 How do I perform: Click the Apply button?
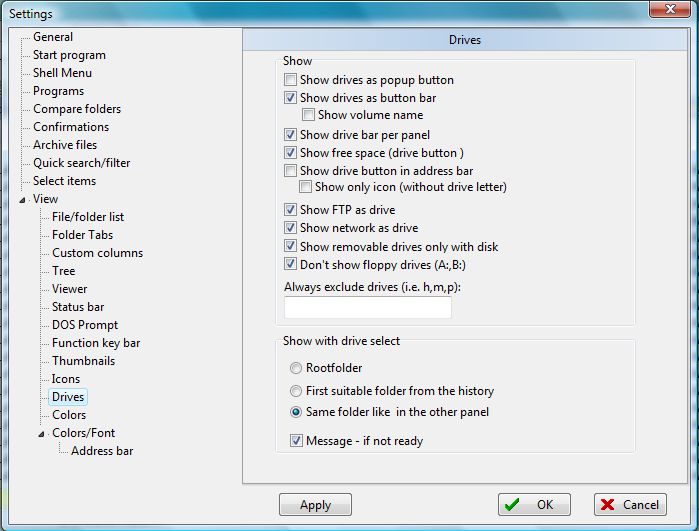tap(315, 505)
